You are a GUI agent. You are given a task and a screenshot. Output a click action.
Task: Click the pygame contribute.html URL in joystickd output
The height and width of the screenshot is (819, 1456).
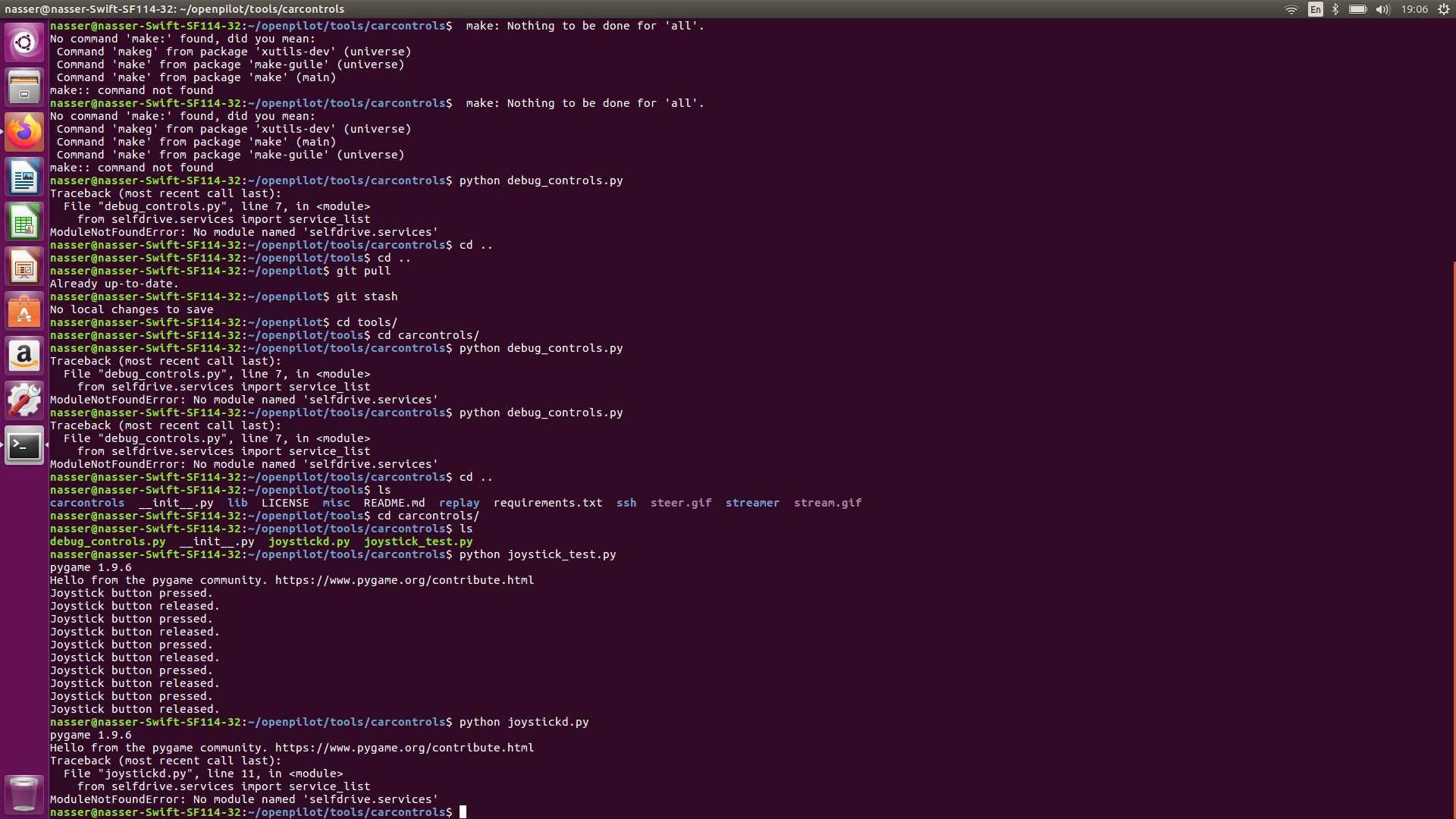404,748
